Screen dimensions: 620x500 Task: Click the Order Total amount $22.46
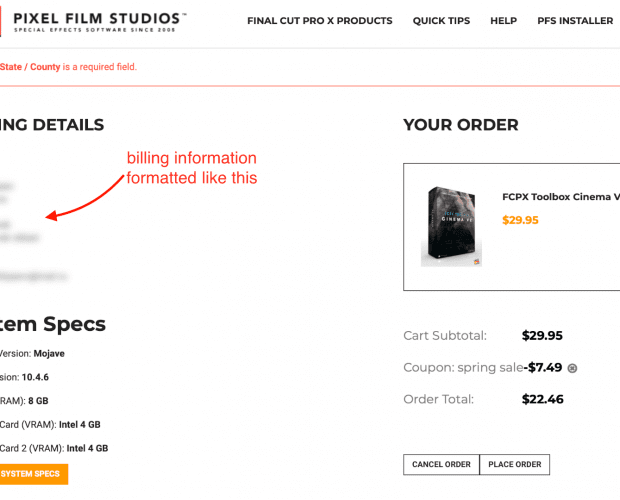[542, 399]
